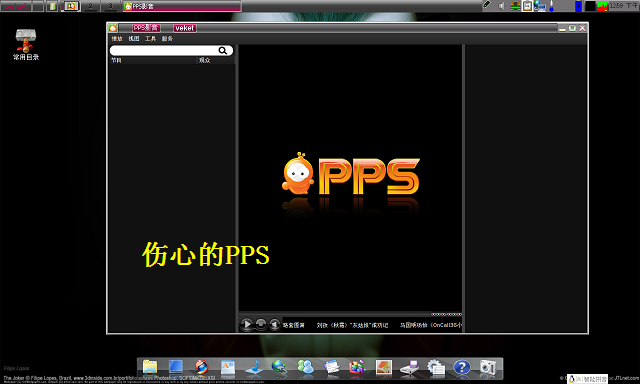Open the 播放 menu
Viewport: 640px width, 384px height.
[x=117, y=39]
